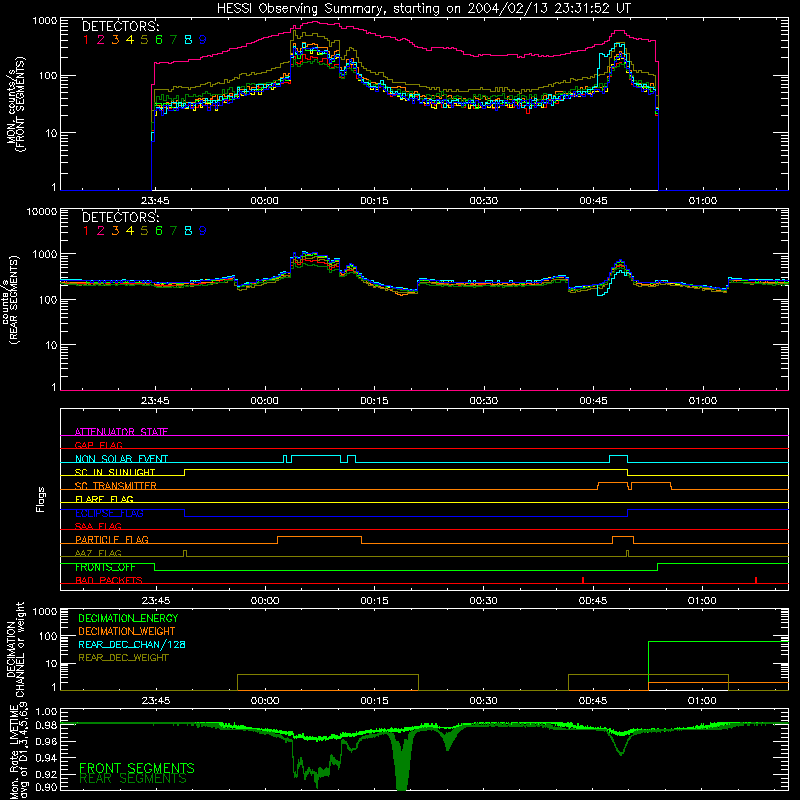Click the olive flag spike near 23:49
800x800 pixels.
coord(185,554)
